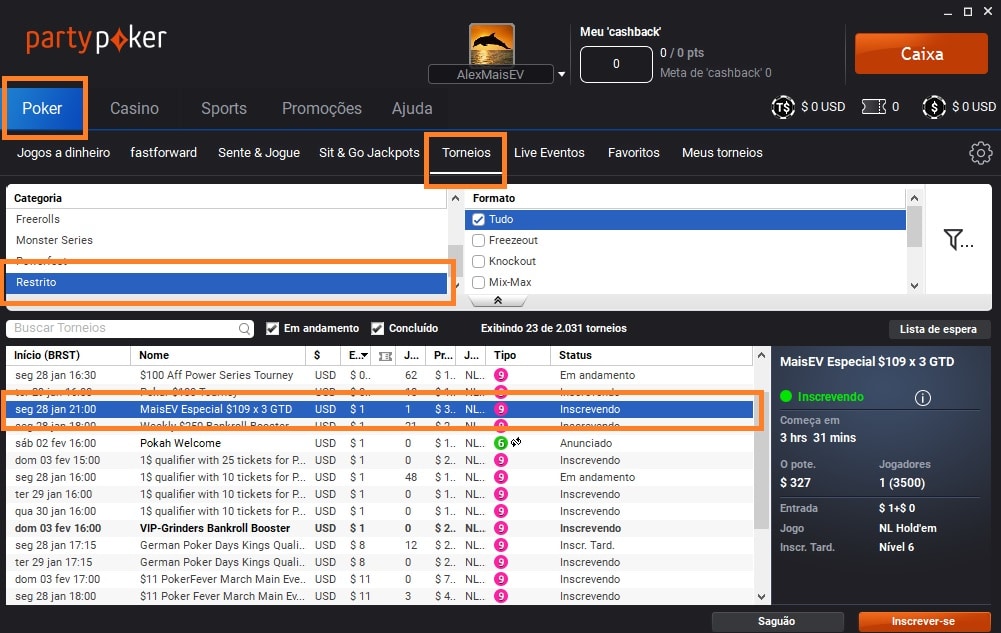Switch to Jogos a dinheiro

pos(63,153)
